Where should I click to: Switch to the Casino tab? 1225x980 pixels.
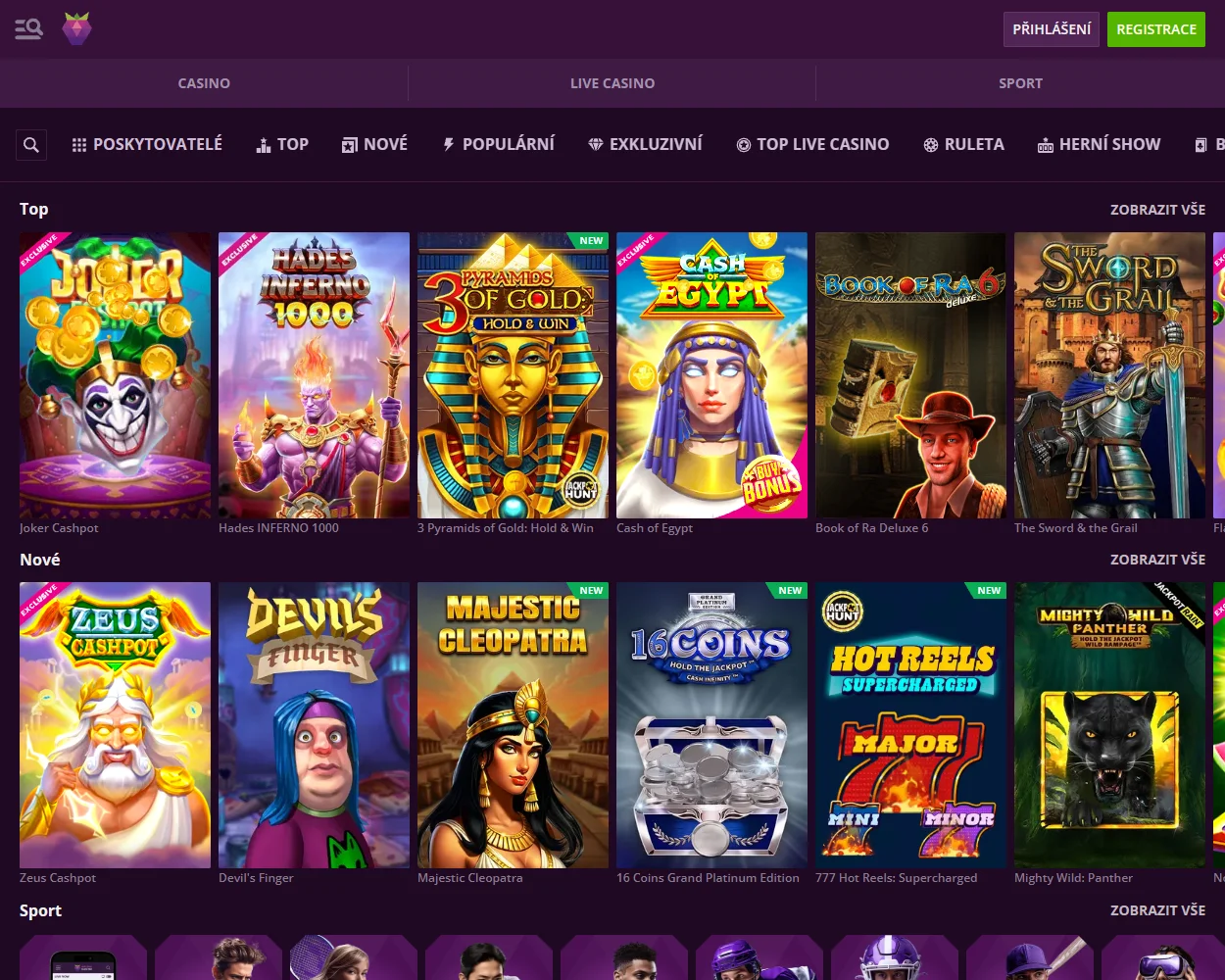204,83
